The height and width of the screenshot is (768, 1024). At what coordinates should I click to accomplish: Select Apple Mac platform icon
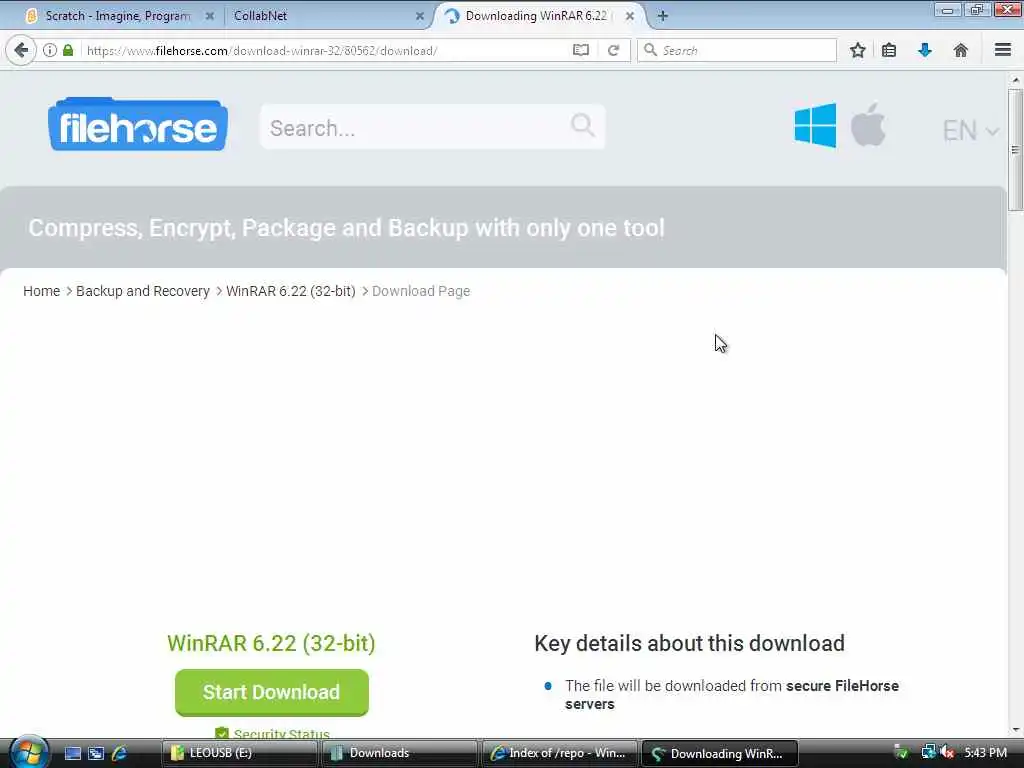pyautogui.click(x=869, y=124)
